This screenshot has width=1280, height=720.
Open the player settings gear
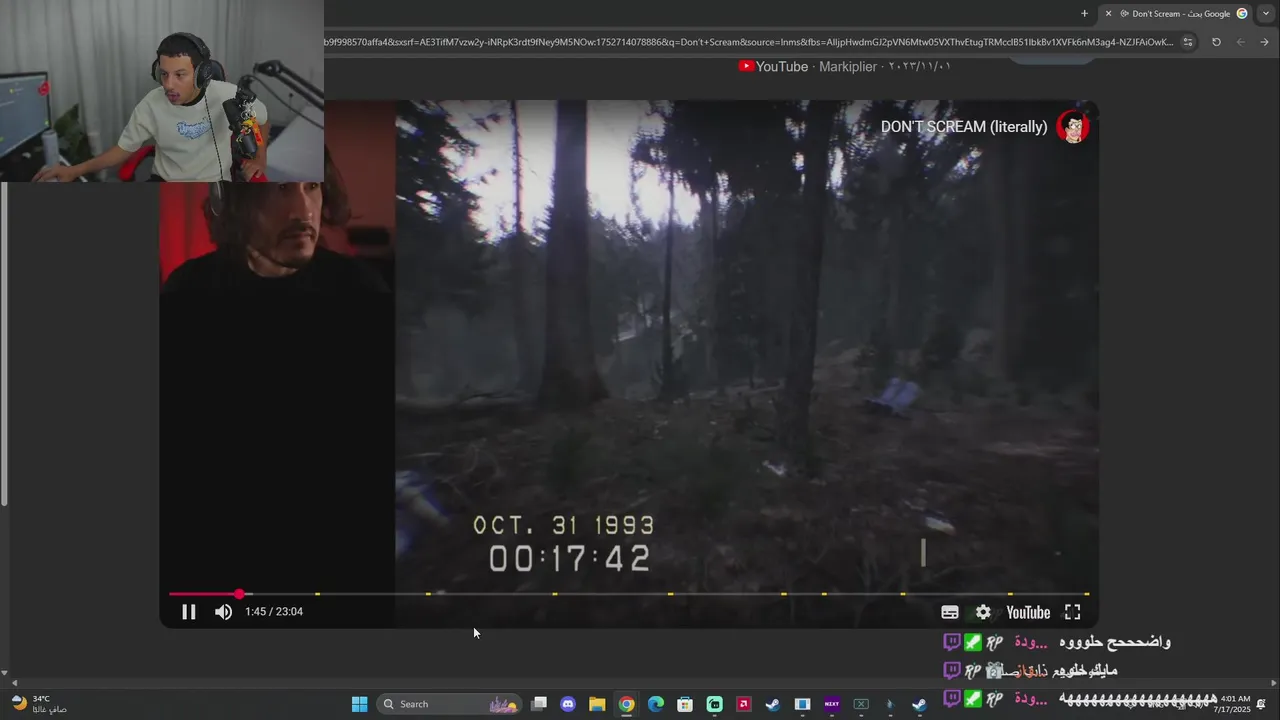(983, 612)
